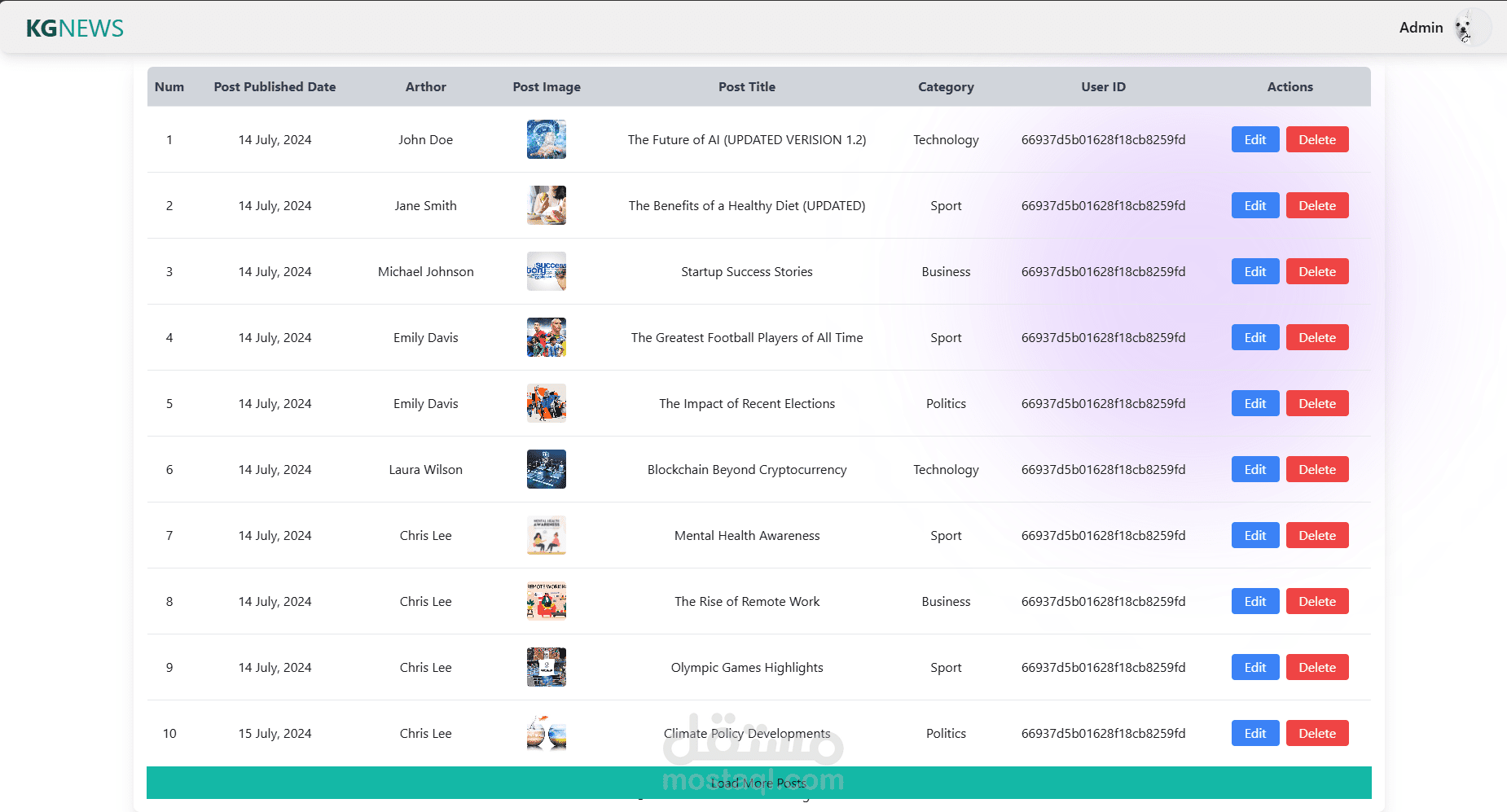Viewport: 1507px width, 812px height.
Task: Select title 'The Greatest Football Players of All Time'
Action: tap(747, 338)
